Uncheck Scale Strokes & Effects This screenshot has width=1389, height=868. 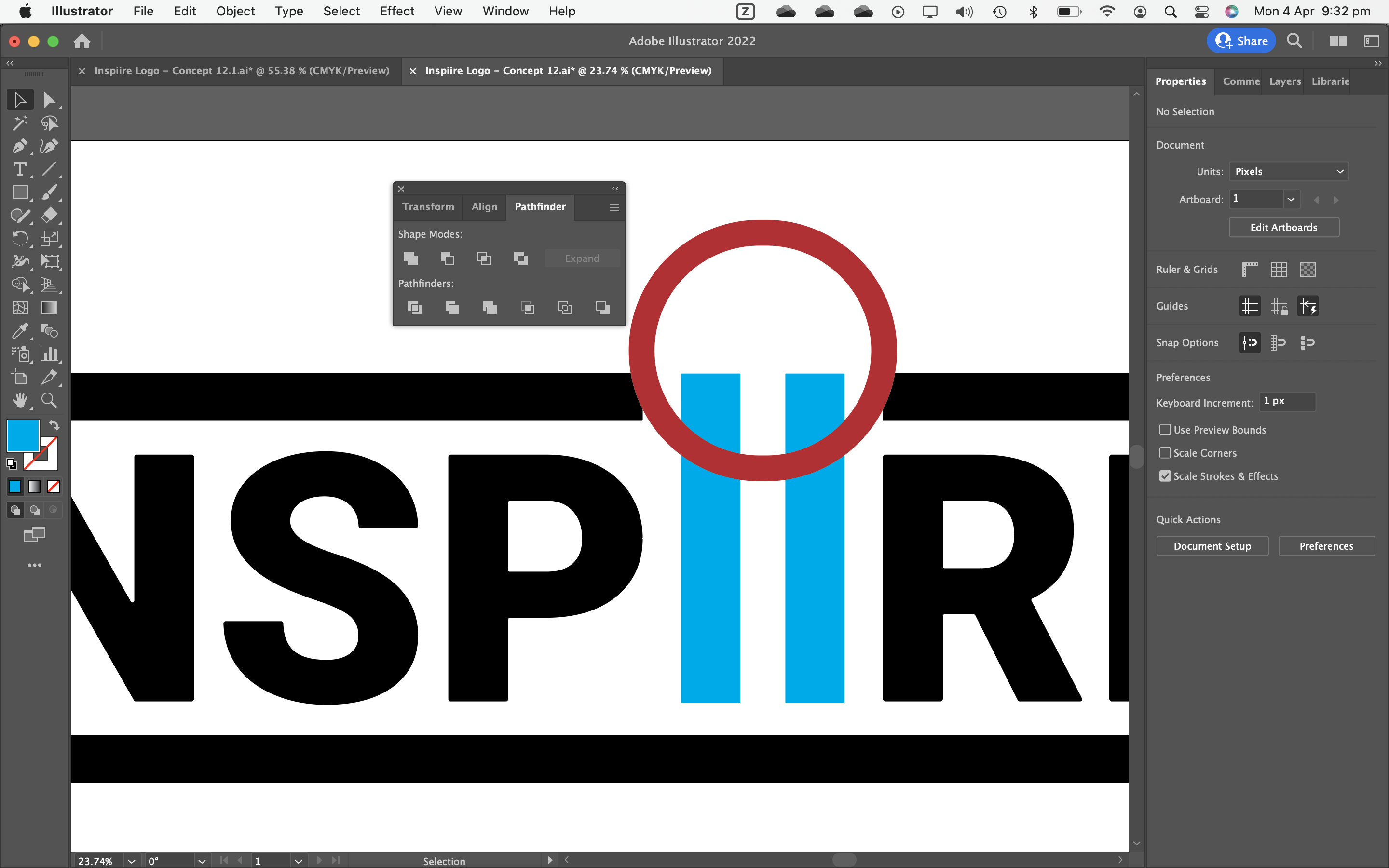pyautogui.click(x=1165, y=476)
